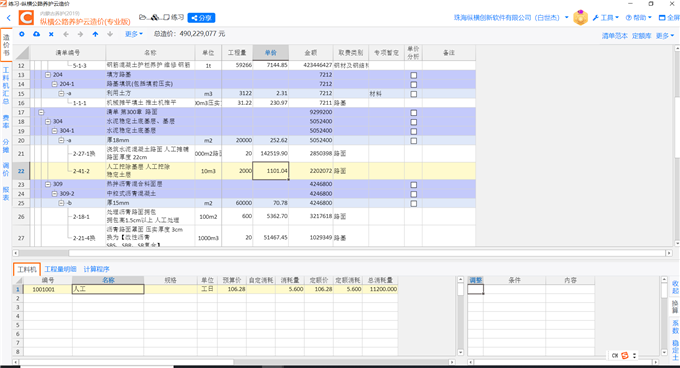Image resolution: width=680 pixels, height=368 pixels.
Task: Tick the checkbox in row 20 (20000 m2)
Action: point(413,141)
